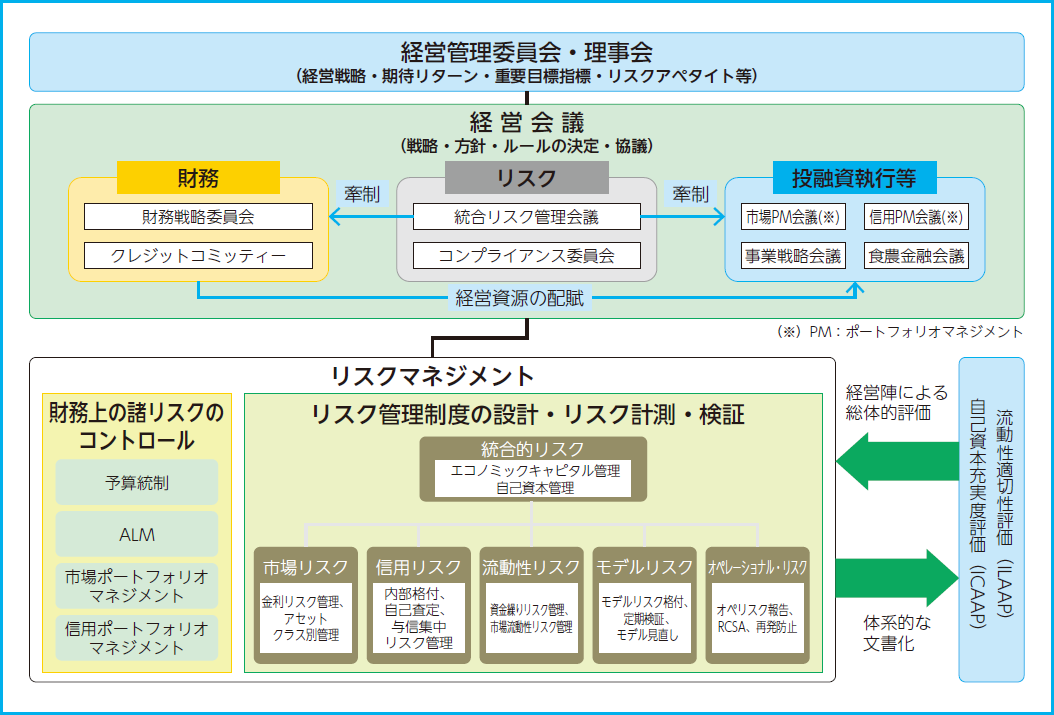The width and height of the screenshot is (1054, 715).
Task: Click the リスクマネジメント heading
Action: 432,375
